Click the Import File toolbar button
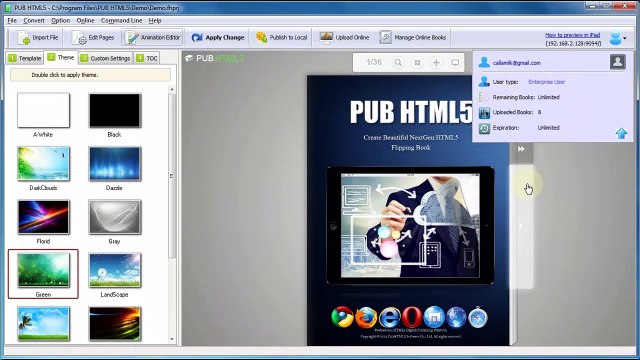640x360 pixels. tap(38, 38)
